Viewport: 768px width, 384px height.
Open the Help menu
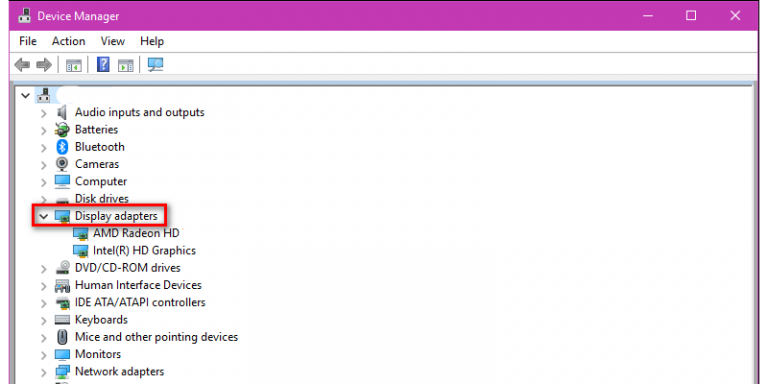(152, 41)
